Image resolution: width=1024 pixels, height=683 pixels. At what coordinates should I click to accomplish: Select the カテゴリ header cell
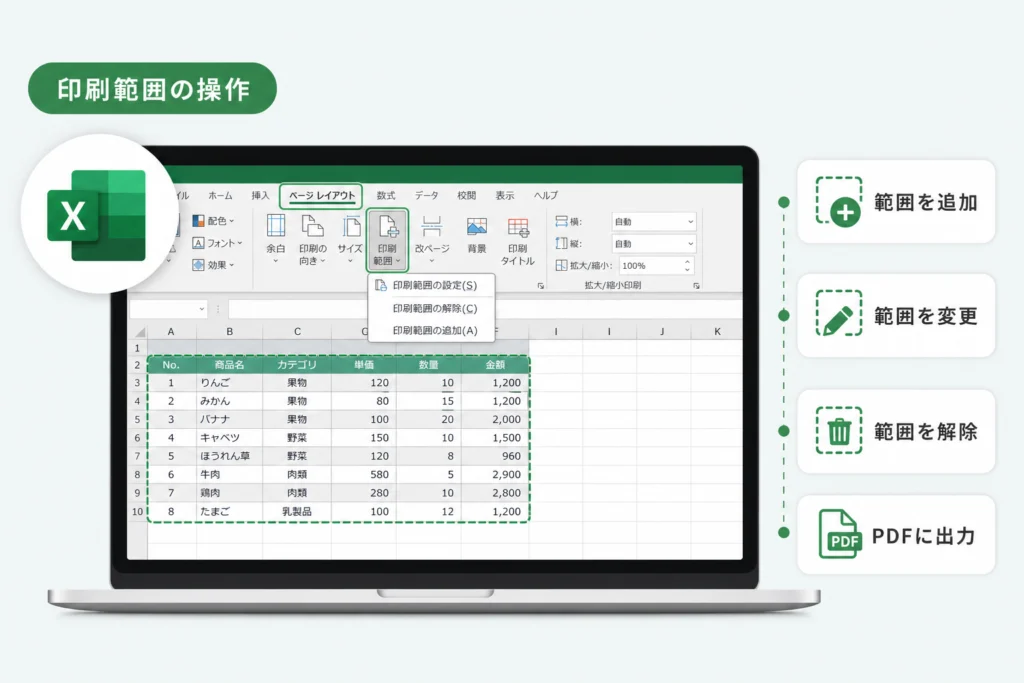tap(297, 365)
